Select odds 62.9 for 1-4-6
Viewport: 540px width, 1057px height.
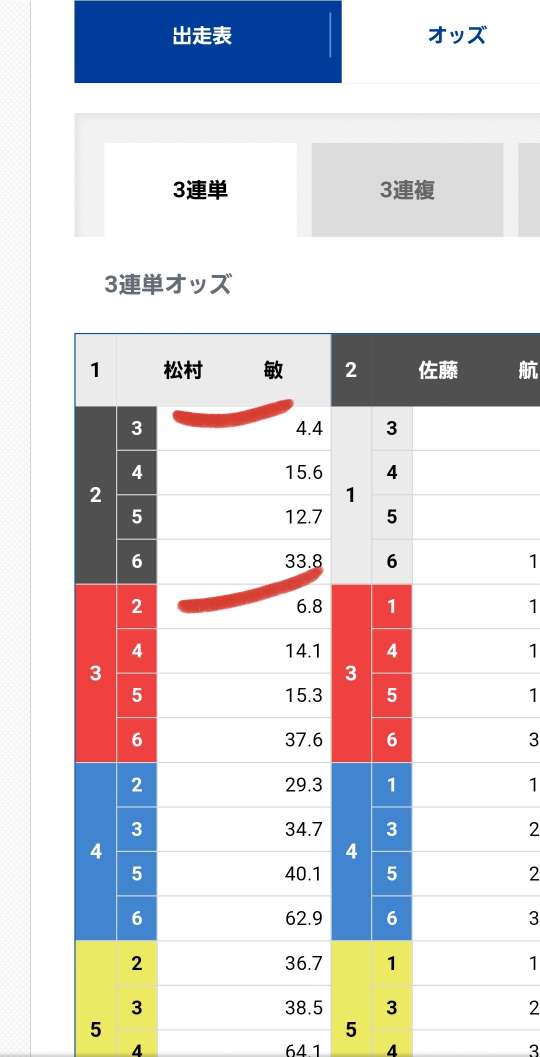pos(243,918)
